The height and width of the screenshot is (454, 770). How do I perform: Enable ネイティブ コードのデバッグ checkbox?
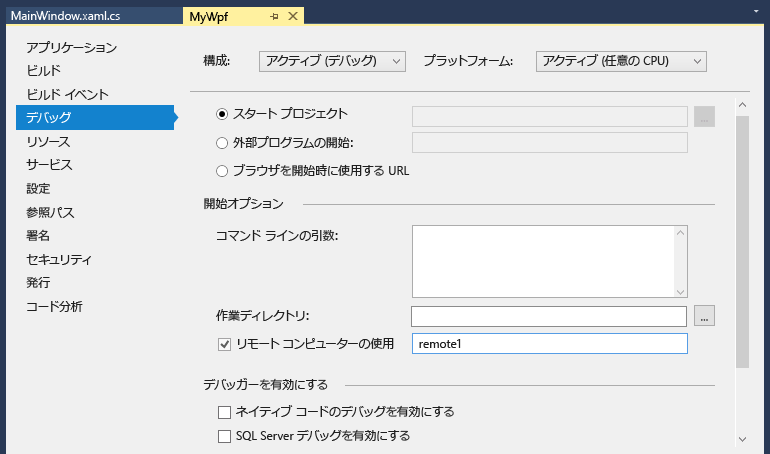[x=224, y=412]
